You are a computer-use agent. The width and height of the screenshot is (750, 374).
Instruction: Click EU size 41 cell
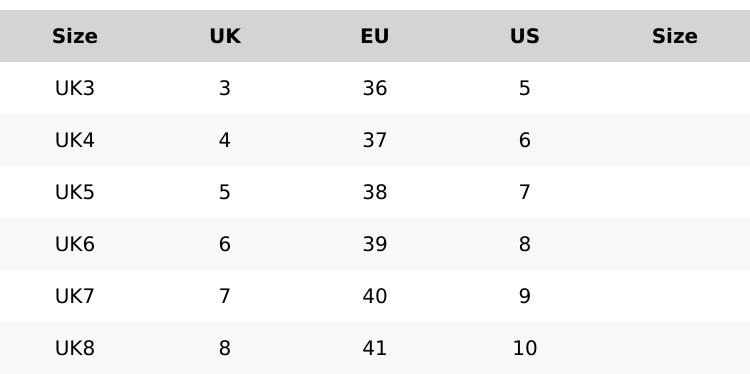pos(375,348)
